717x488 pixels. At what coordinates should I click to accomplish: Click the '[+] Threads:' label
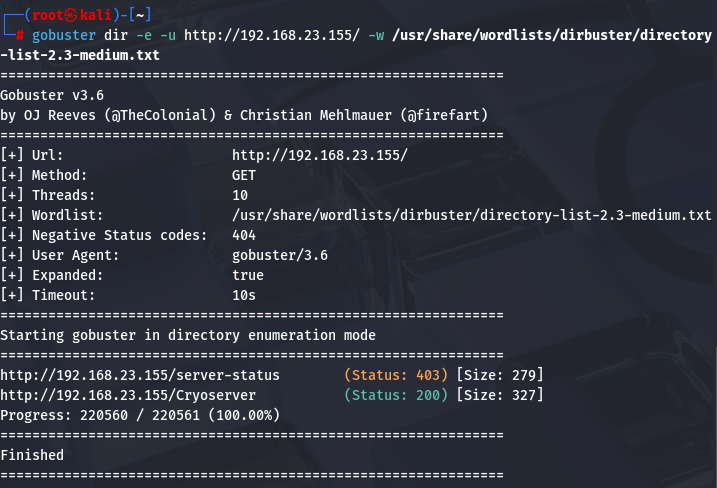coord(48,195)
